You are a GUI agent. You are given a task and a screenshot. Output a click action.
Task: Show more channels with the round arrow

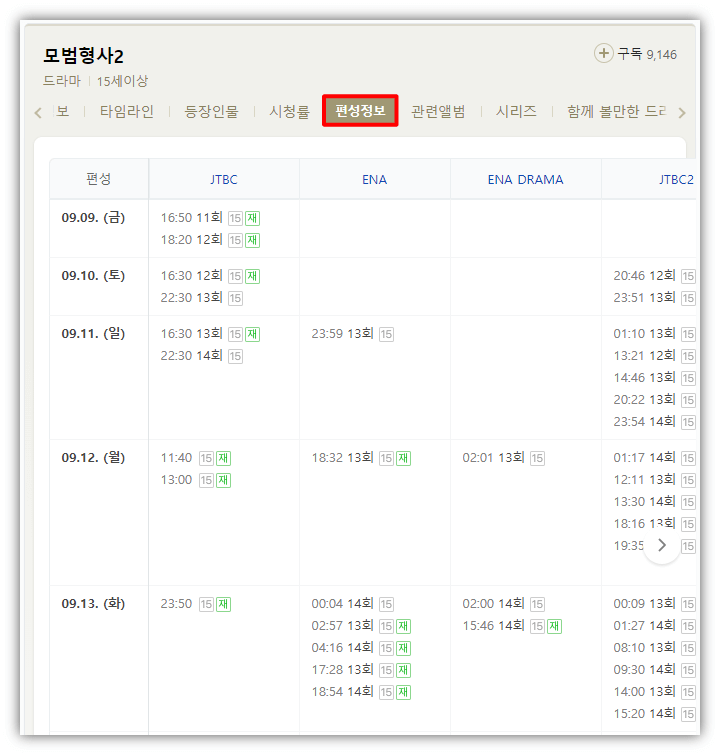click(662, 545)
